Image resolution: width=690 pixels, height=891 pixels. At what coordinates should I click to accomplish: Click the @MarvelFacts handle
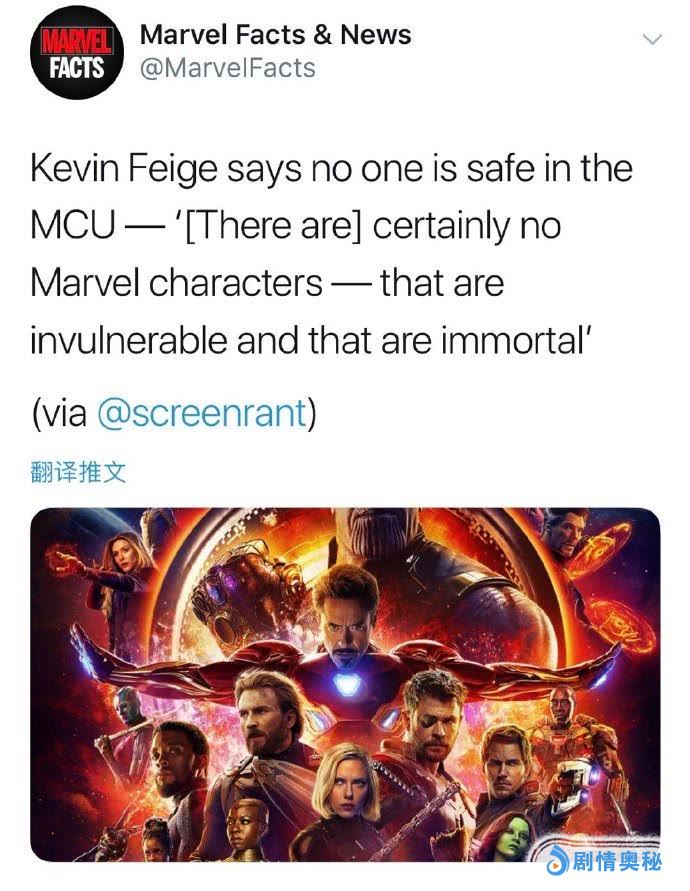click(227, 68)
